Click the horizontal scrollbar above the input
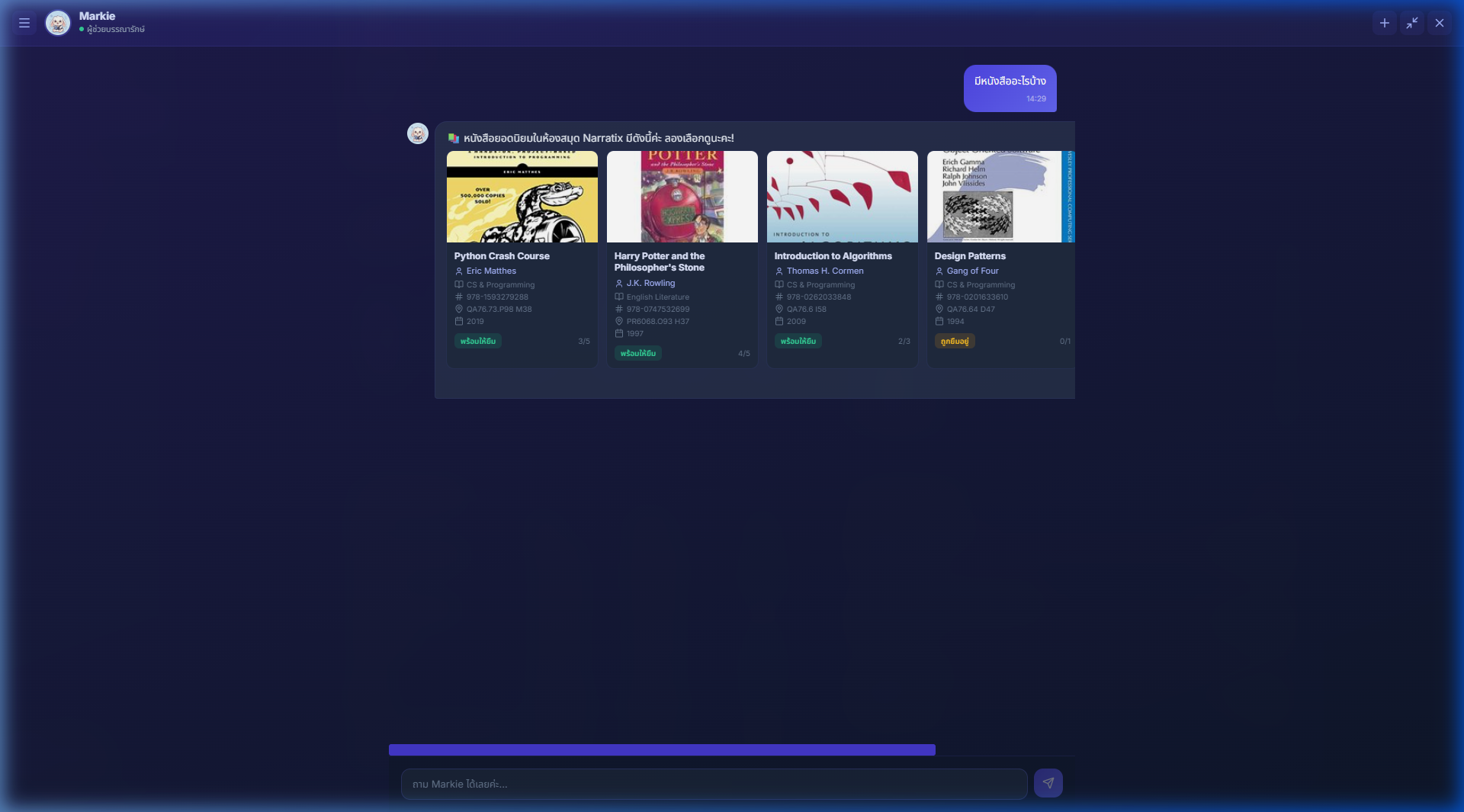 click(662, 750)
